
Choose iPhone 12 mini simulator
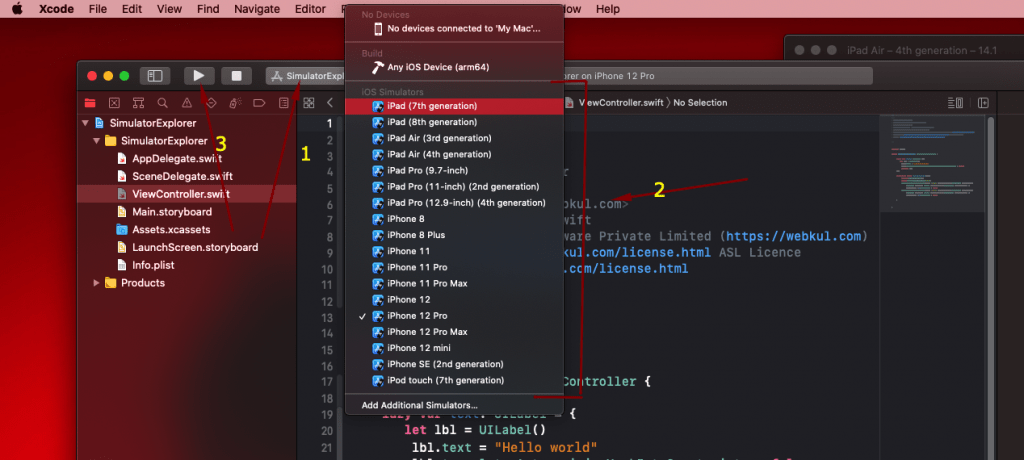coord(454,348)
